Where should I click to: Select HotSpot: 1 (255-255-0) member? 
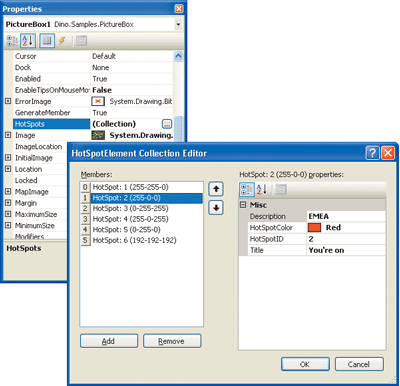click(x=142, y=187)
